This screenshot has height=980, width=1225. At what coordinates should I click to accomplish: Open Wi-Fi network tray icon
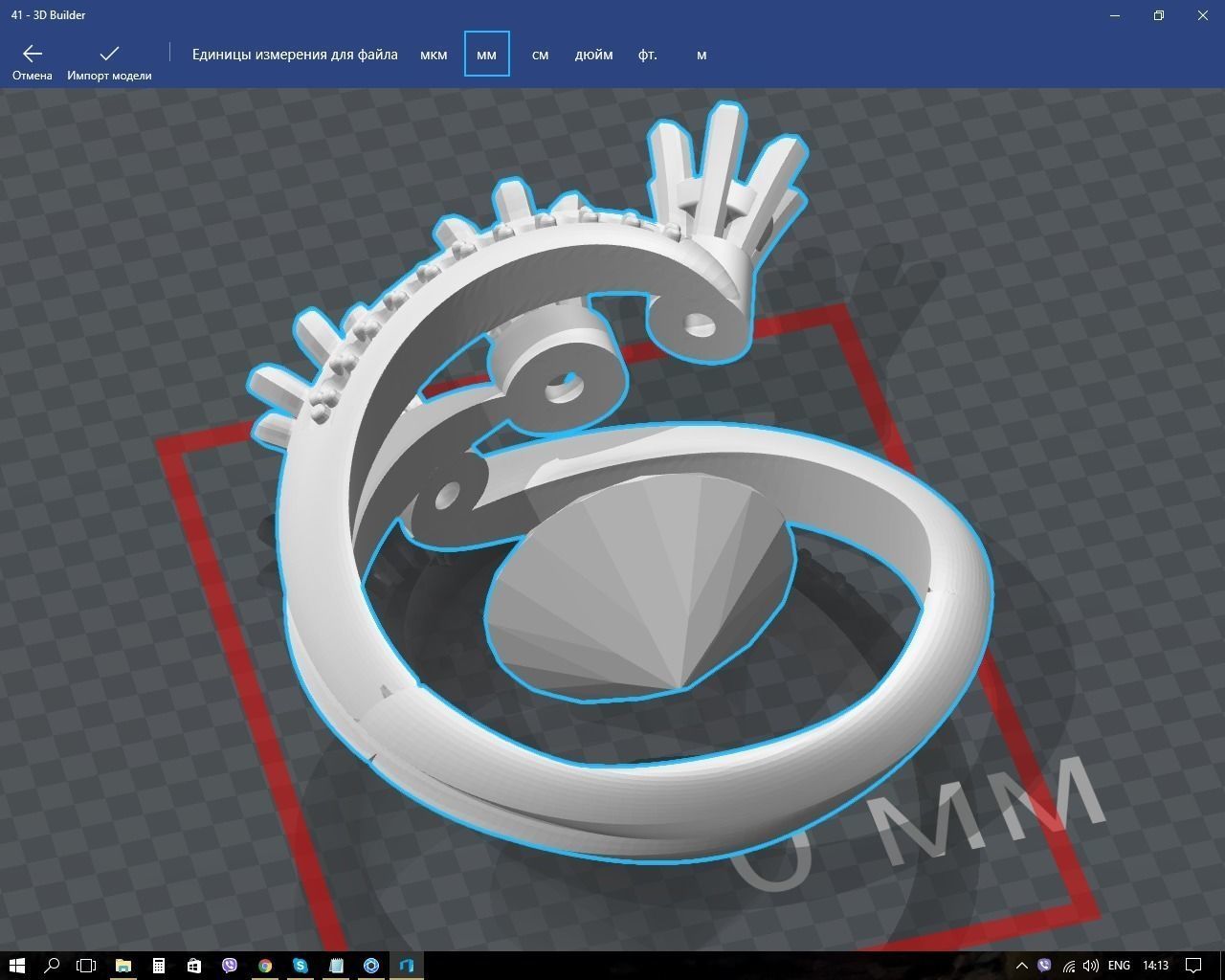1068,966
